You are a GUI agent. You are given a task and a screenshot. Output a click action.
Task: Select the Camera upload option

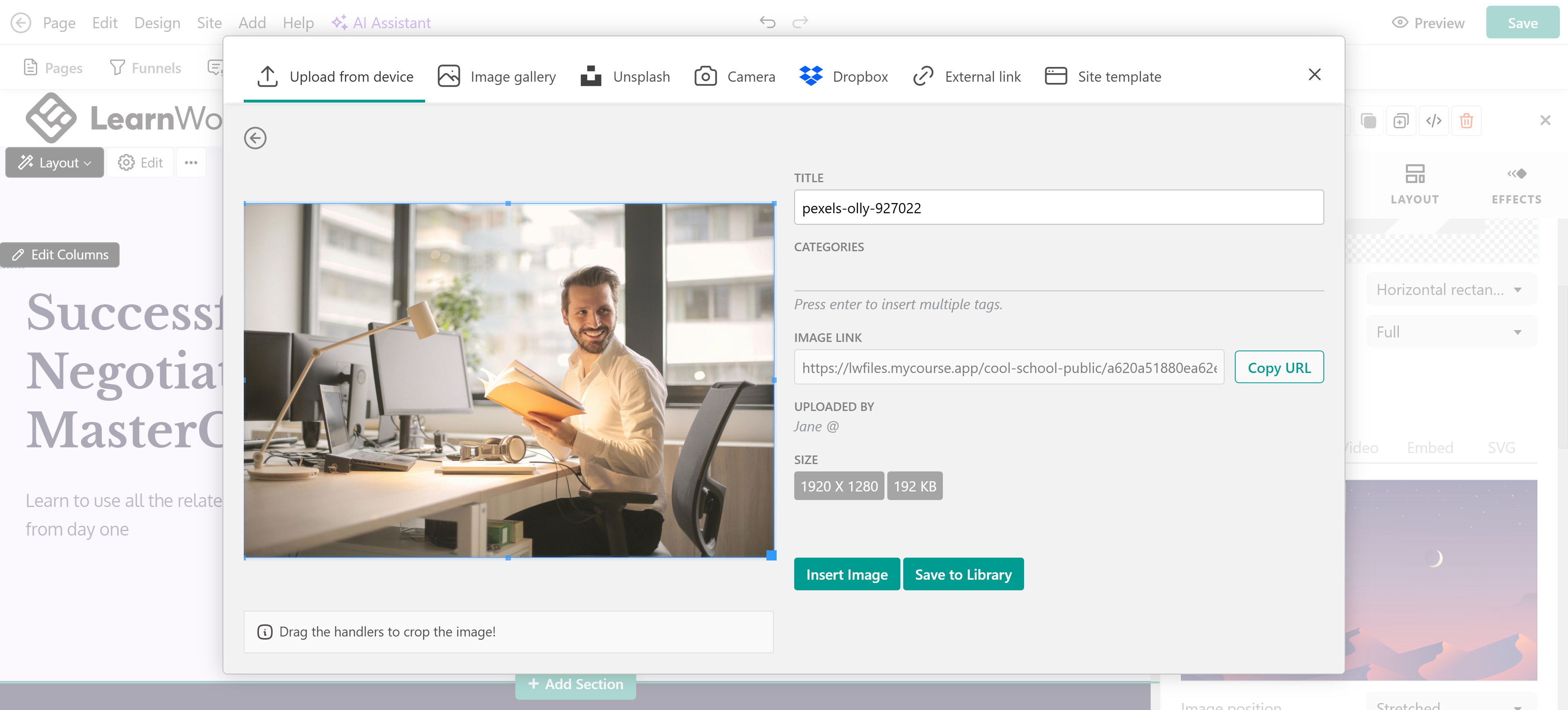[735, 76]
